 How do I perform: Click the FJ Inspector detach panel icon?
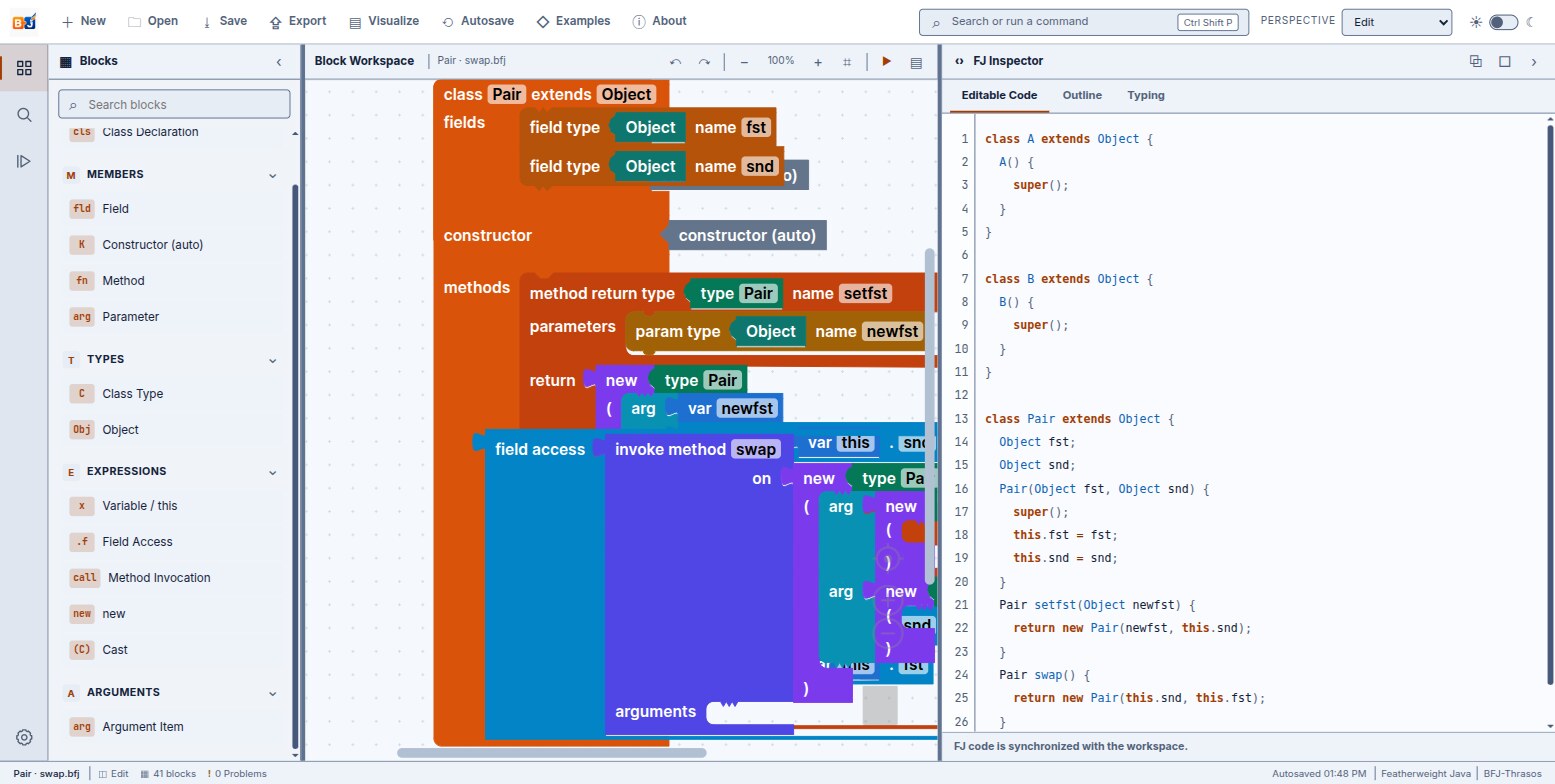tap(1475, 61)
